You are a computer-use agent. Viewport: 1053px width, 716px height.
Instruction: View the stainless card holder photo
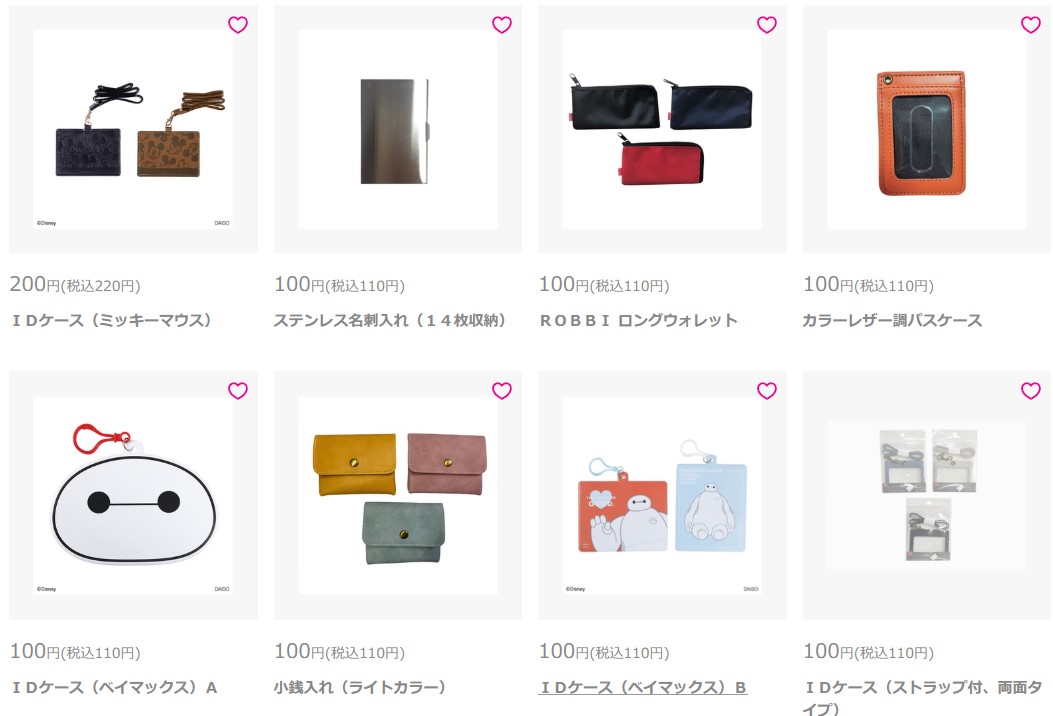[398, 129]
